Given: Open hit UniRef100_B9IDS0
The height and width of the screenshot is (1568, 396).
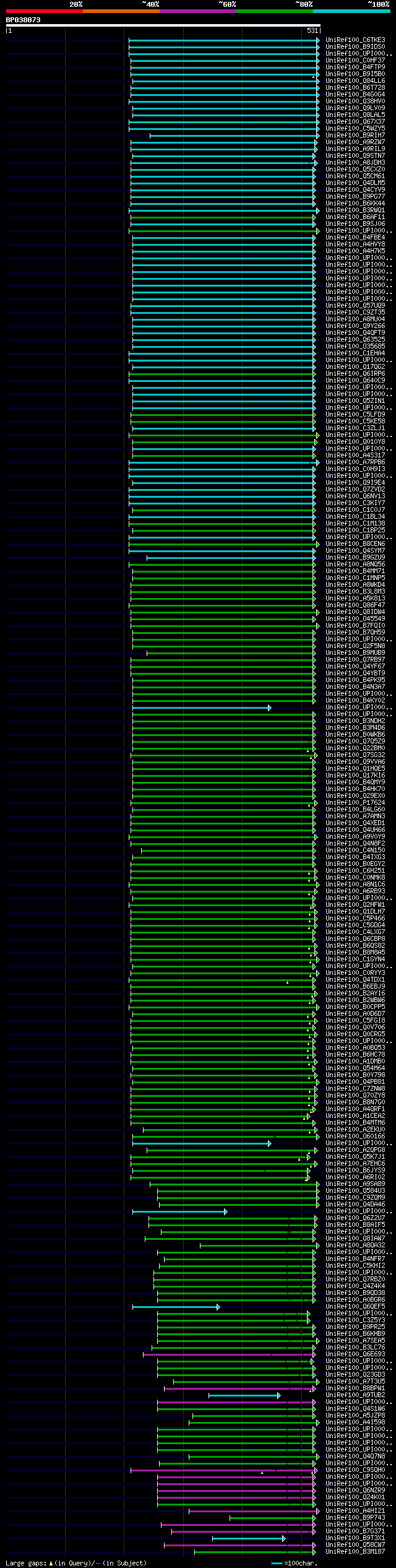Looking at the screenshot, I should click(355, 47).
